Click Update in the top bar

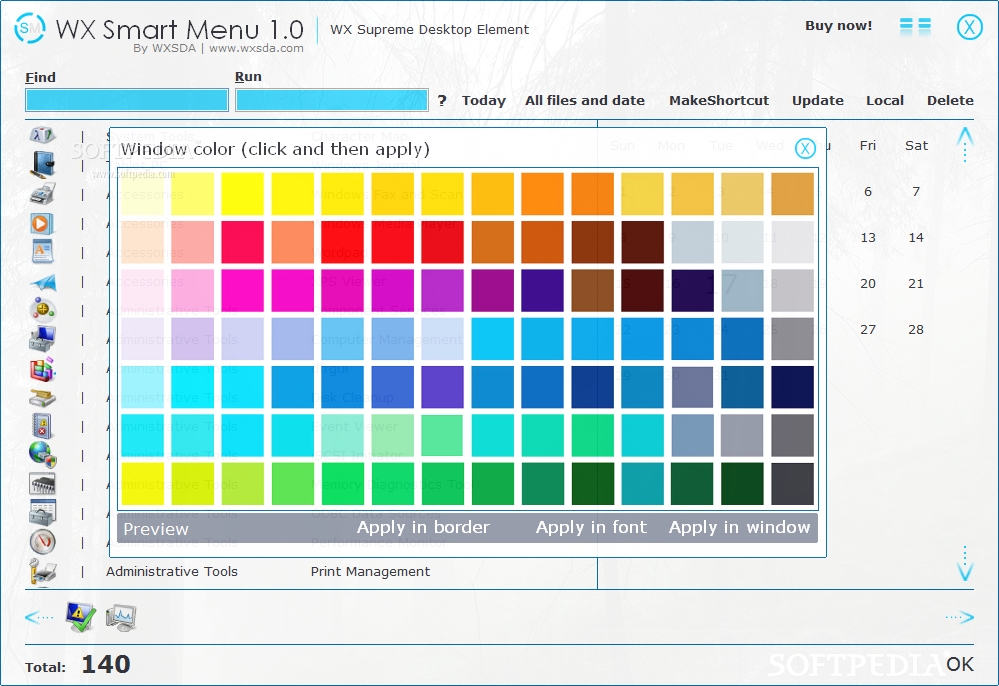[817, 101]
